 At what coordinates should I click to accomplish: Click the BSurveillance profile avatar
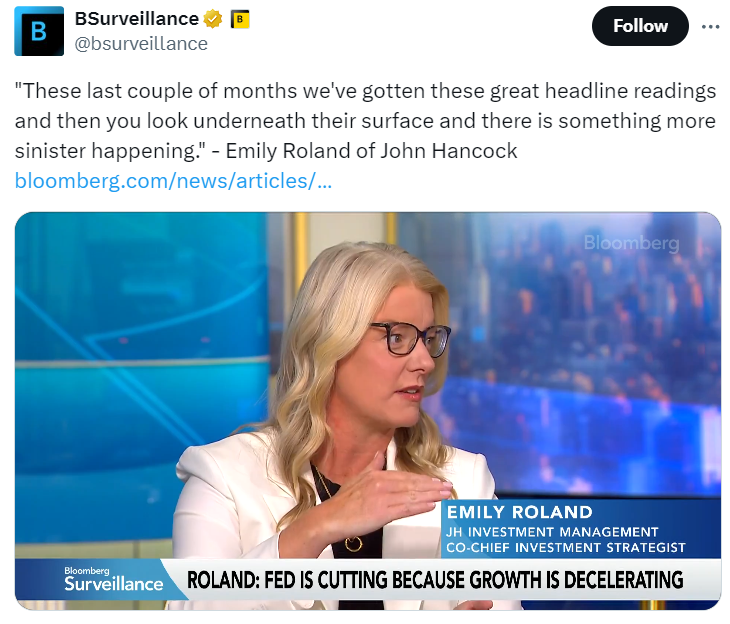[39, 31]
